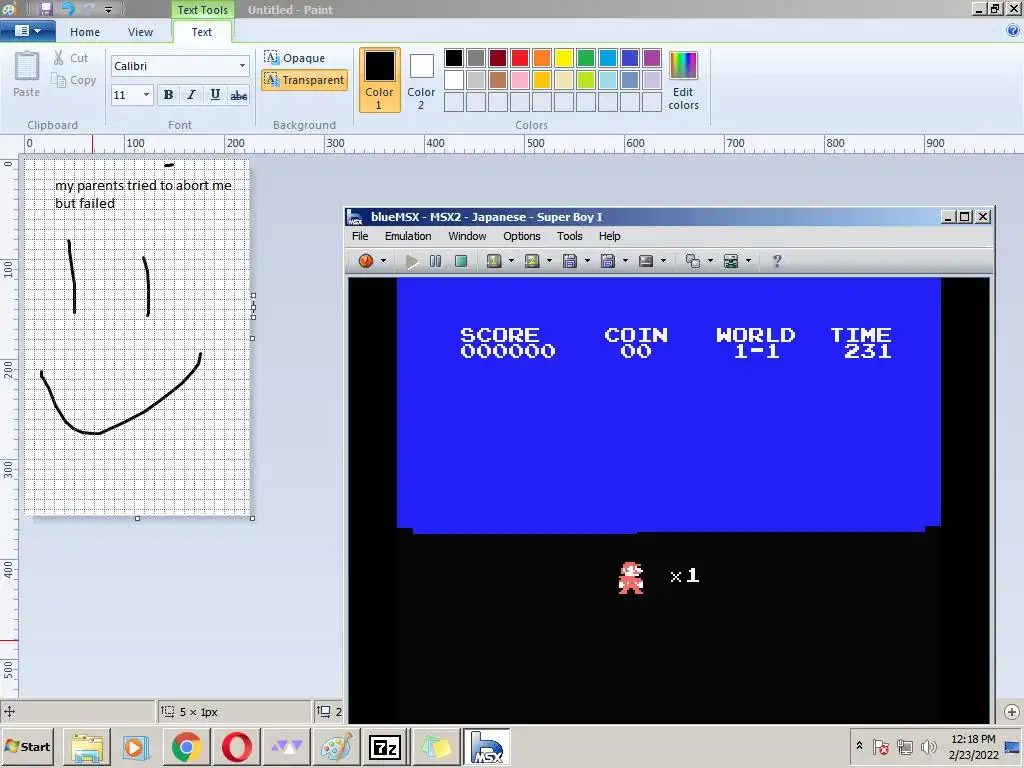Screen dimensions: 1024x768
Task: Expand cartridge slot 2 dropdown arrow
Action: [x=549, y=261]
